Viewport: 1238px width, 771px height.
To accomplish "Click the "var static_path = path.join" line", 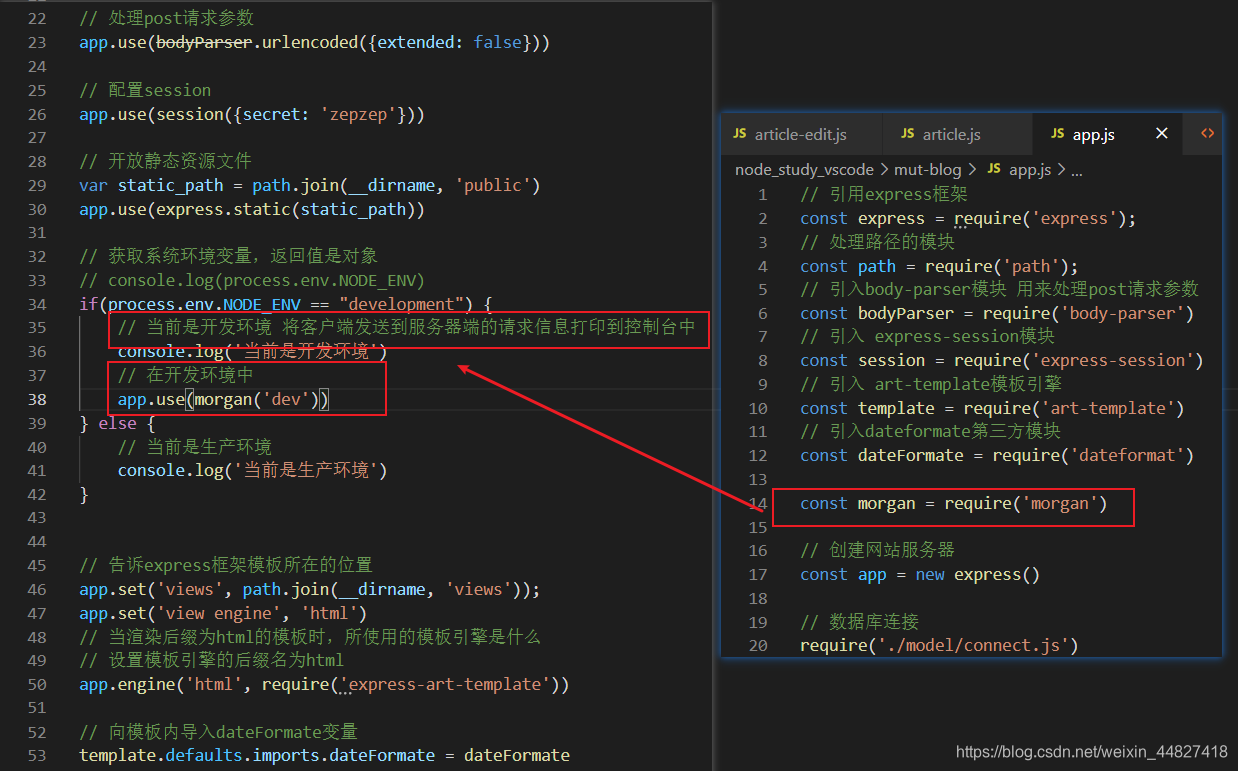I will pyautogui.click(x=310, y=186).
